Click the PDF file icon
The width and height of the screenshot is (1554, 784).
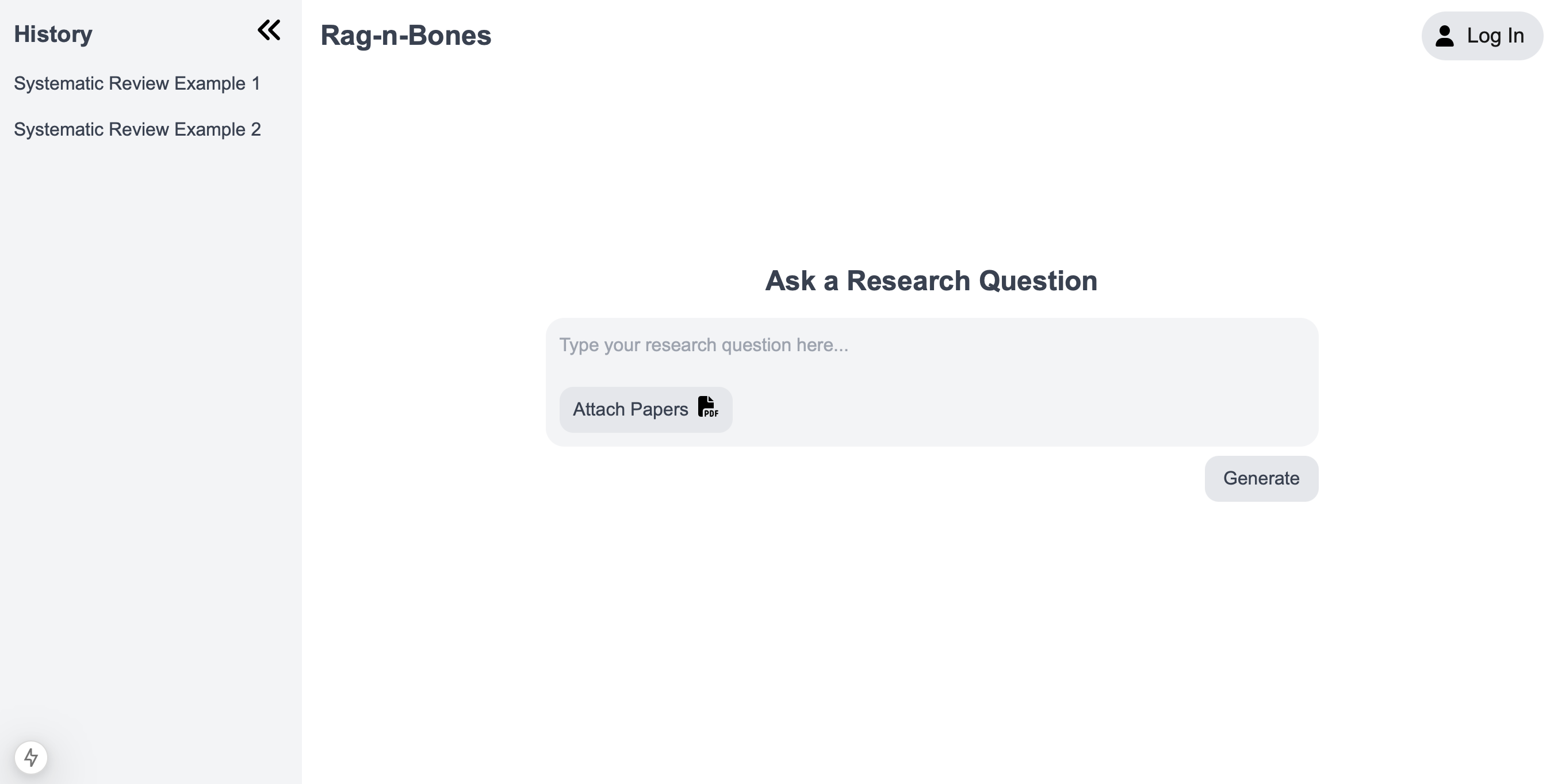[x=707, y=407]
